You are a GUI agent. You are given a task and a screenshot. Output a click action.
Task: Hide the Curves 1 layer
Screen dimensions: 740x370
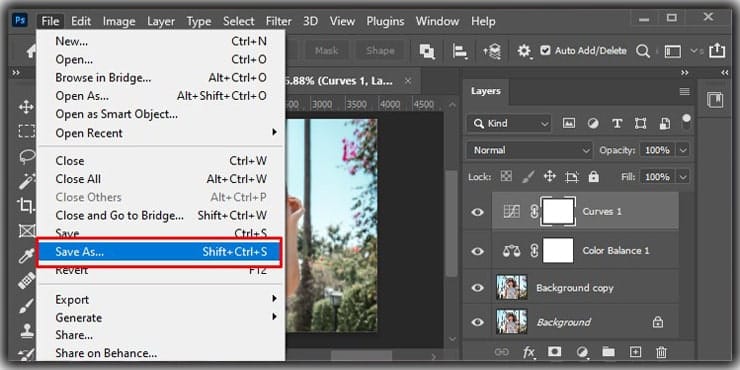tap(478, 212)
